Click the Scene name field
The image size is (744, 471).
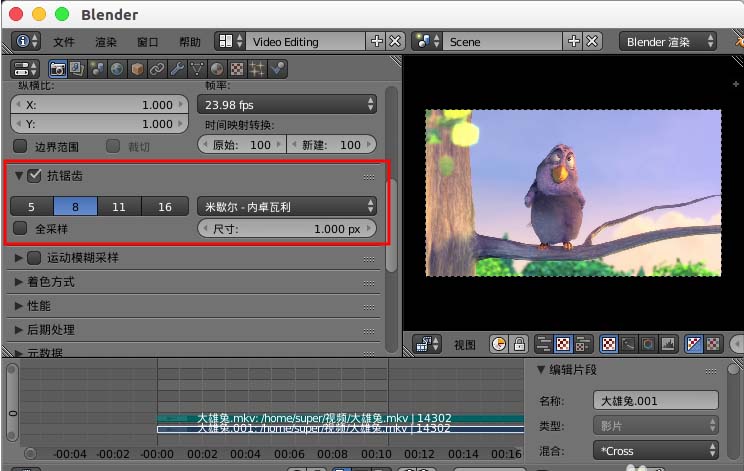pos(503,42)
